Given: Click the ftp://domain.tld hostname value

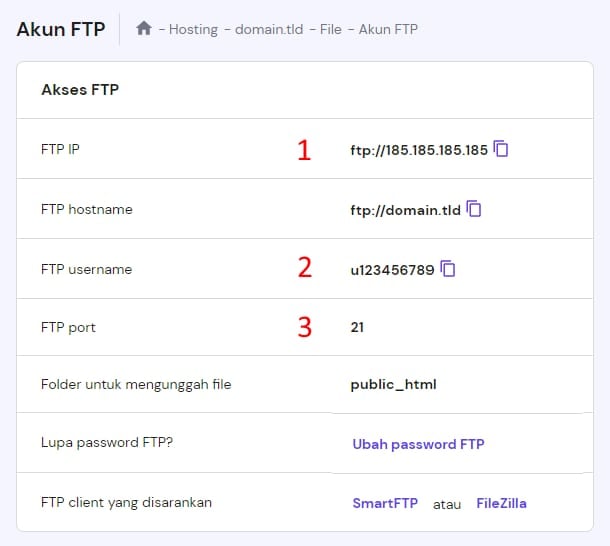Looking at the screenshot, I should point(405,210).
